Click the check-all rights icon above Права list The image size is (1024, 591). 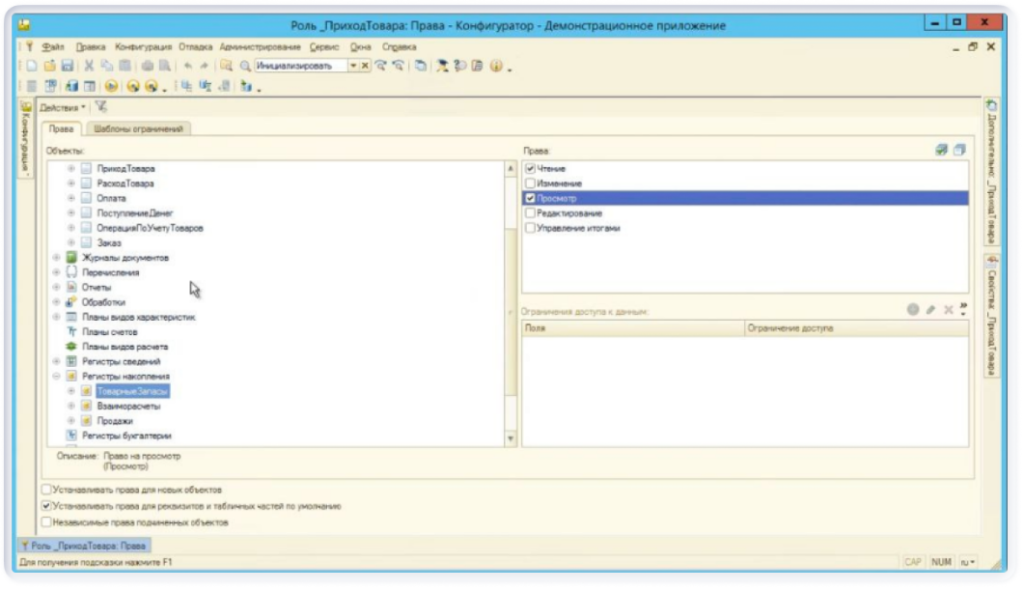click(x=941, y=150)
